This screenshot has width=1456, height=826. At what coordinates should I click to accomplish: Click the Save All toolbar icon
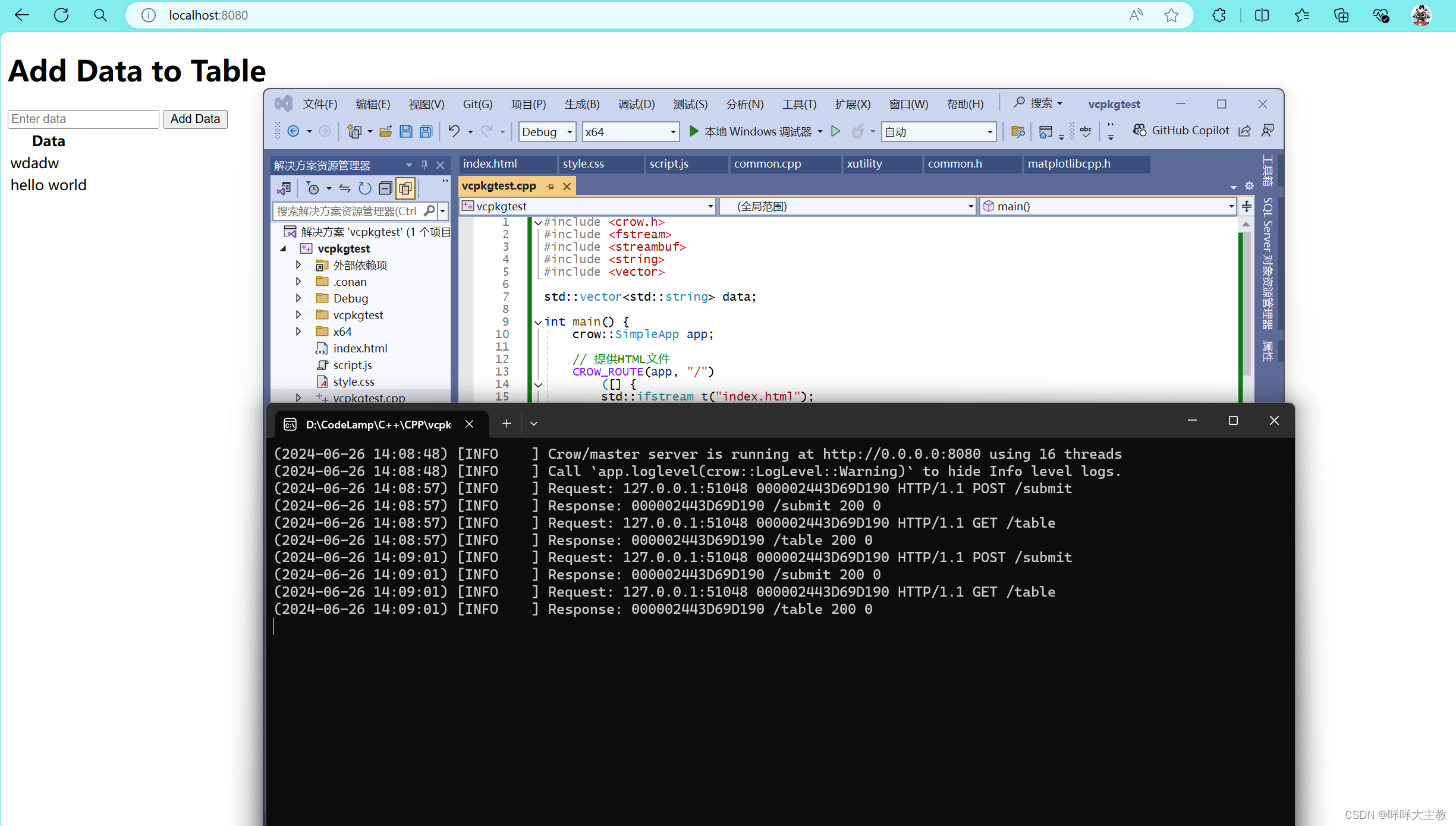tap(426, 131)
